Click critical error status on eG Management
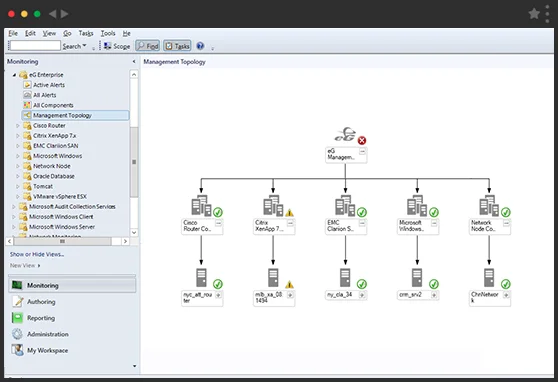 362,141
